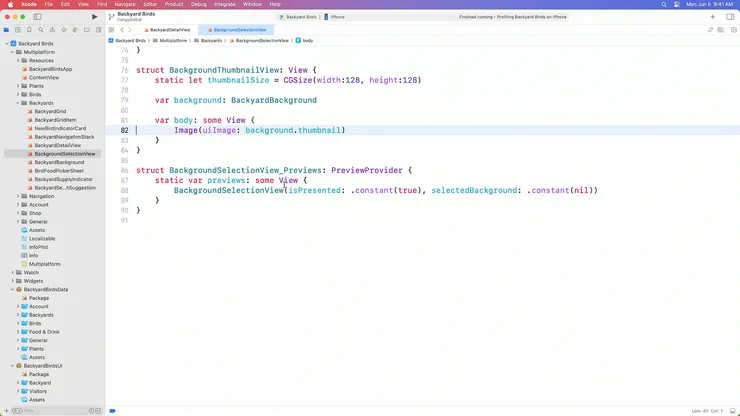
Task: Open the Product menu
Action: (174, 4)
